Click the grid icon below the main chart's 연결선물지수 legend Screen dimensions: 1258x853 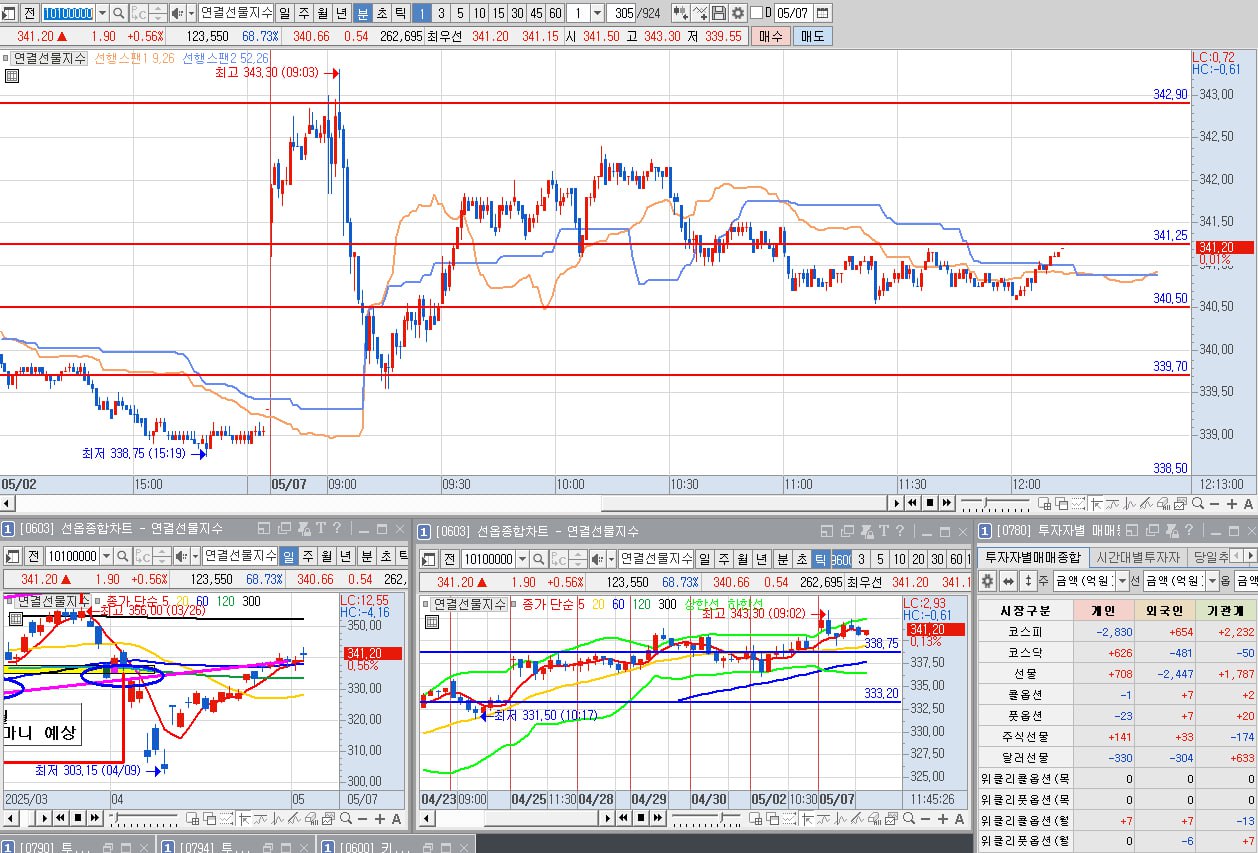11,76
